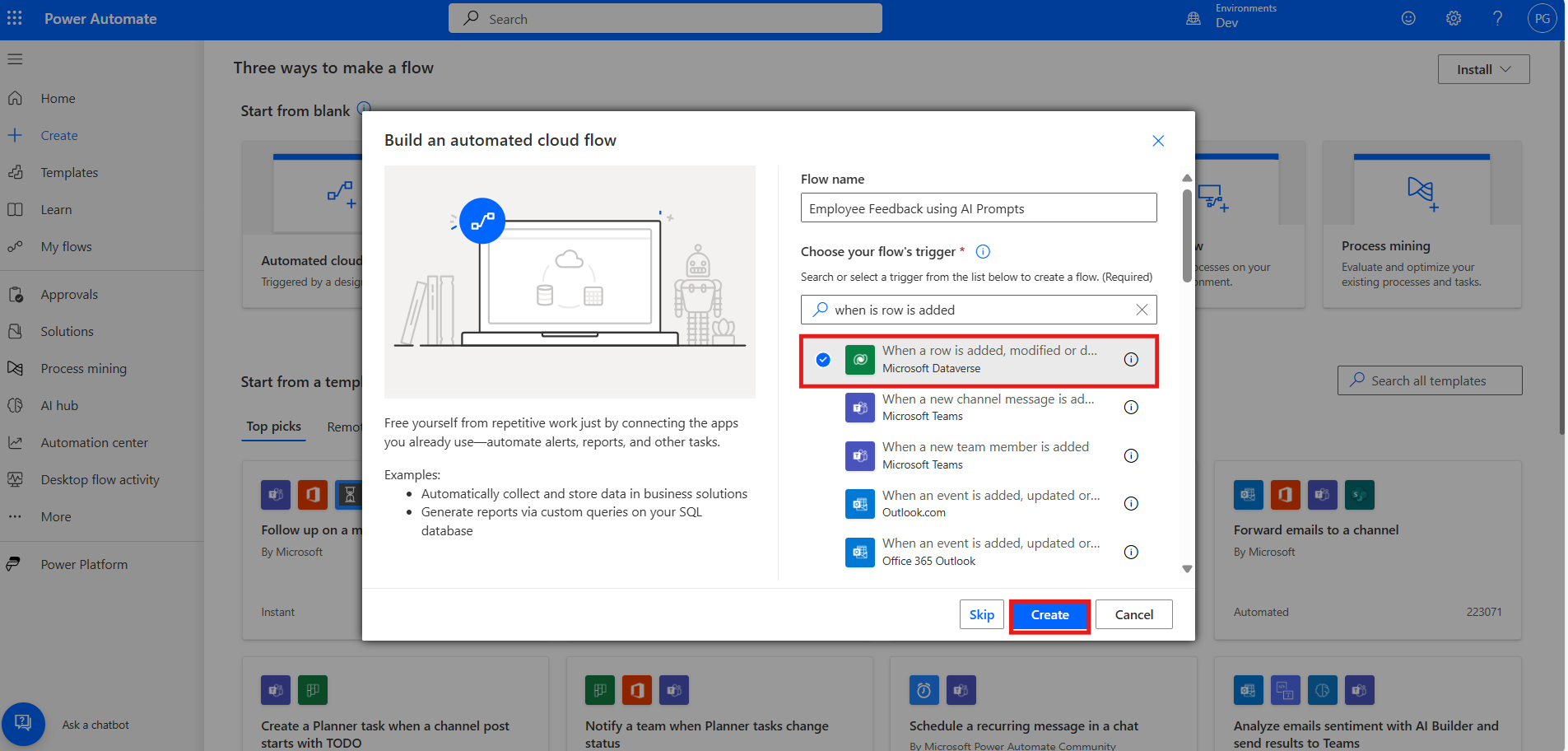1568x751 pixels.
Task: Click the trigger info icon next to Choose your flow's trigger
Action: click(983, 252)
